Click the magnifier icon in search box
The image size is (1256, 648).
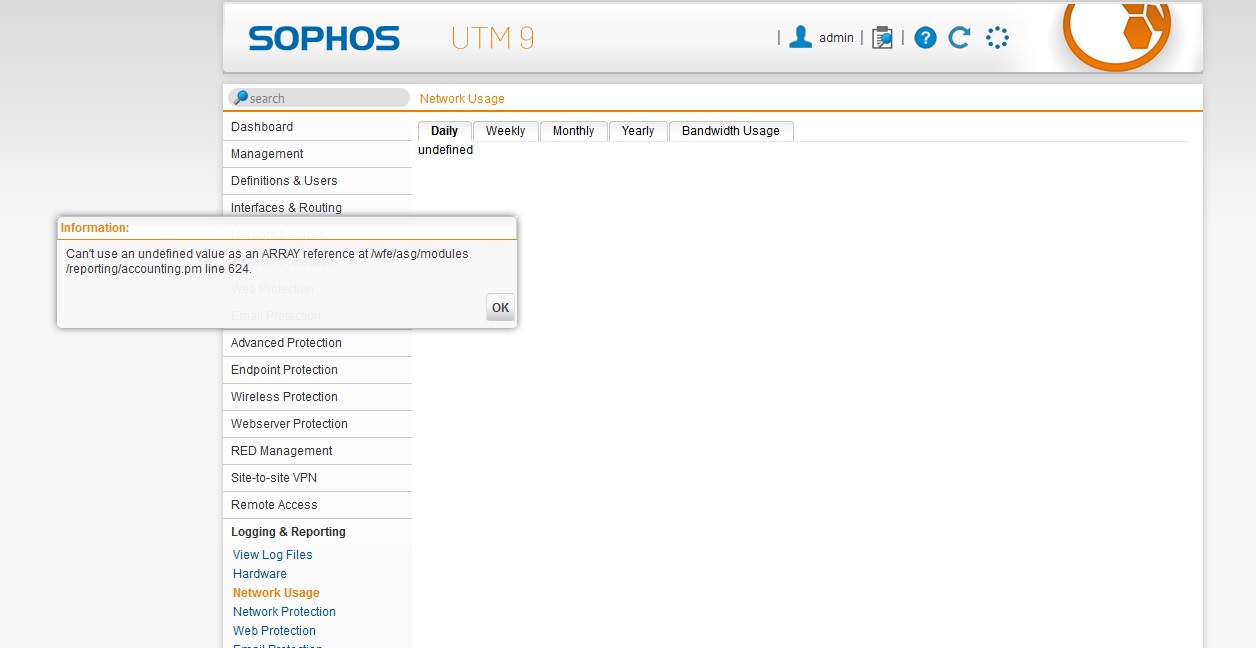pyautogui.click(x=240, y=98)
